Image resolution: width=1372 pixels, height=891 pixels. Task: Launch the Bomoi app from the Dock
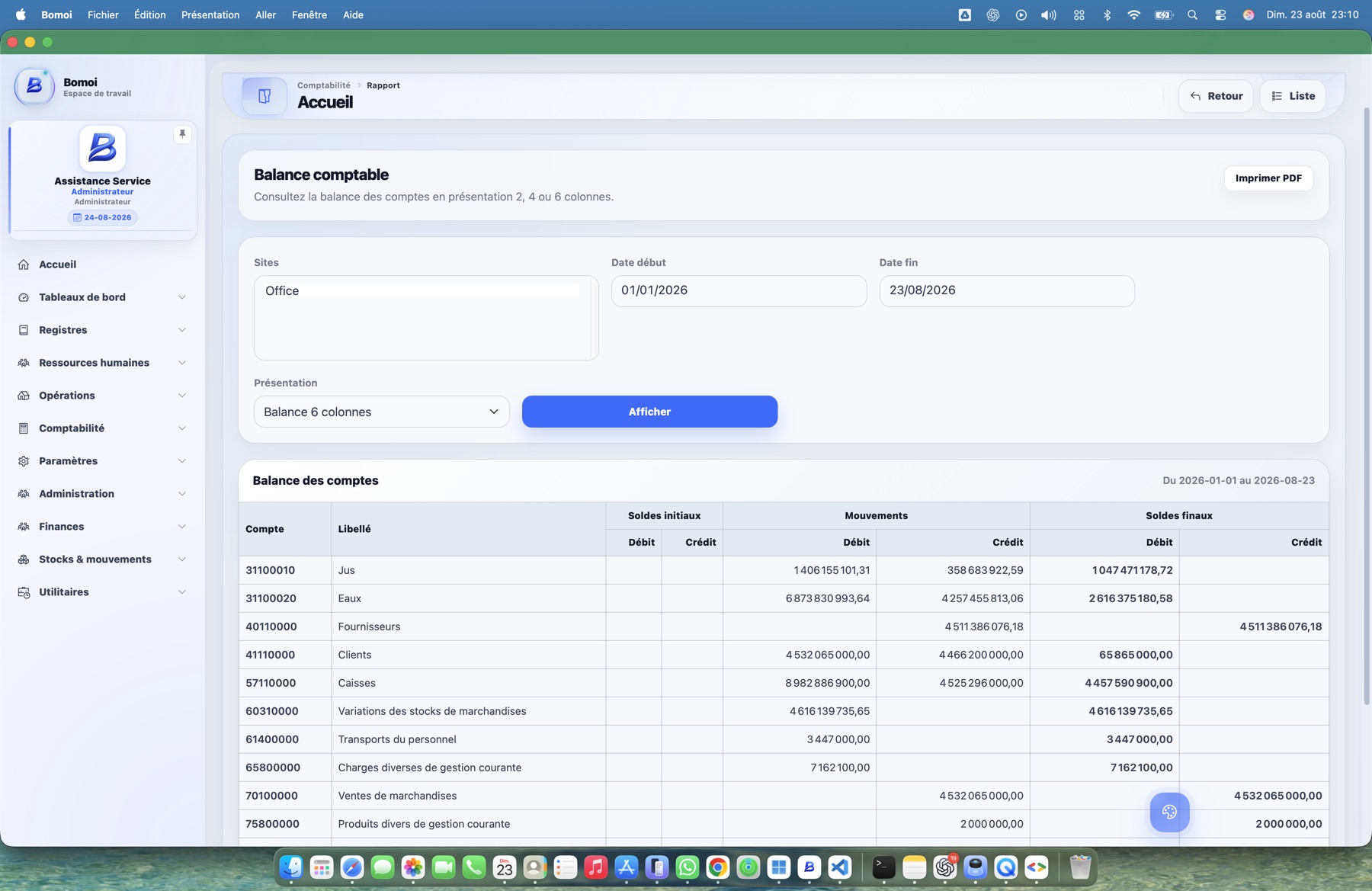click(x=809, y=867)
